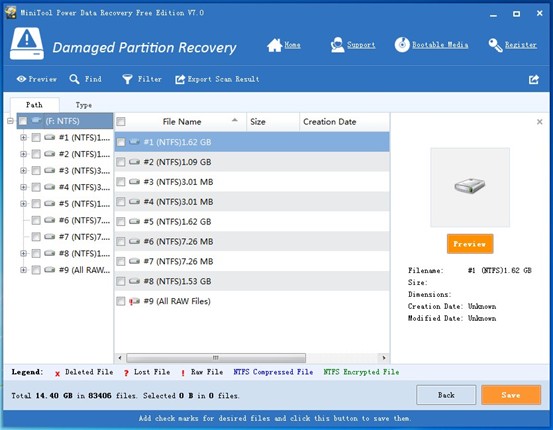Image resolution: width=553 pixels, height=430 pixels.
Task: Click the Back button
Action: point(446,395)
